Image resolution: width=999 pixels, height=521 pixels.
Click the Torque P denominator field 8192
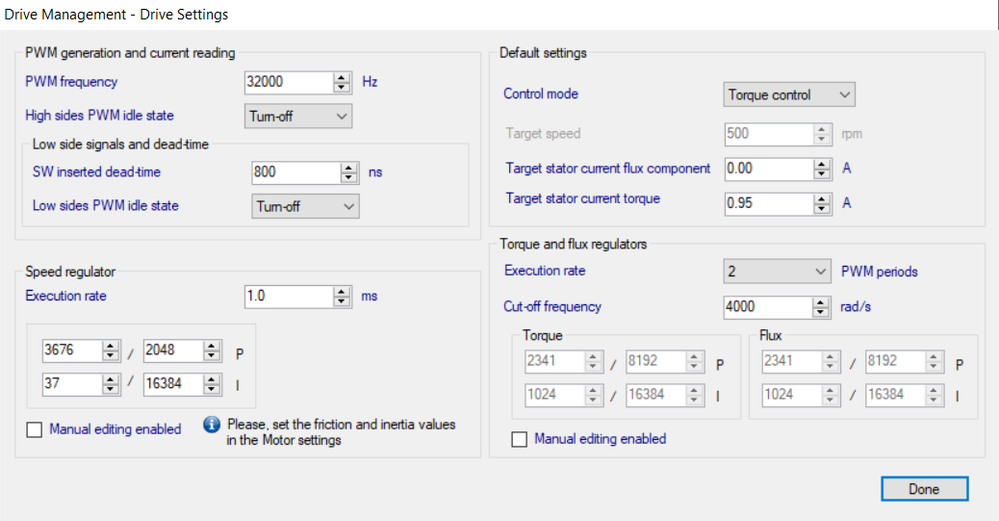656,362
